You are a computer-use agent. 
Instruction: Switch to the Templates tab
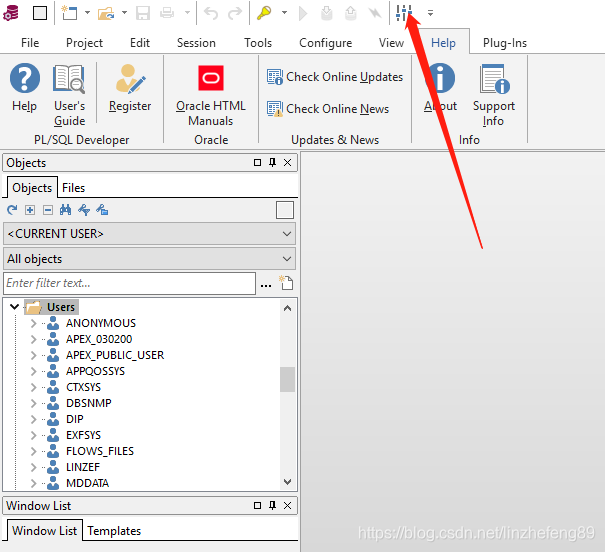114,531
